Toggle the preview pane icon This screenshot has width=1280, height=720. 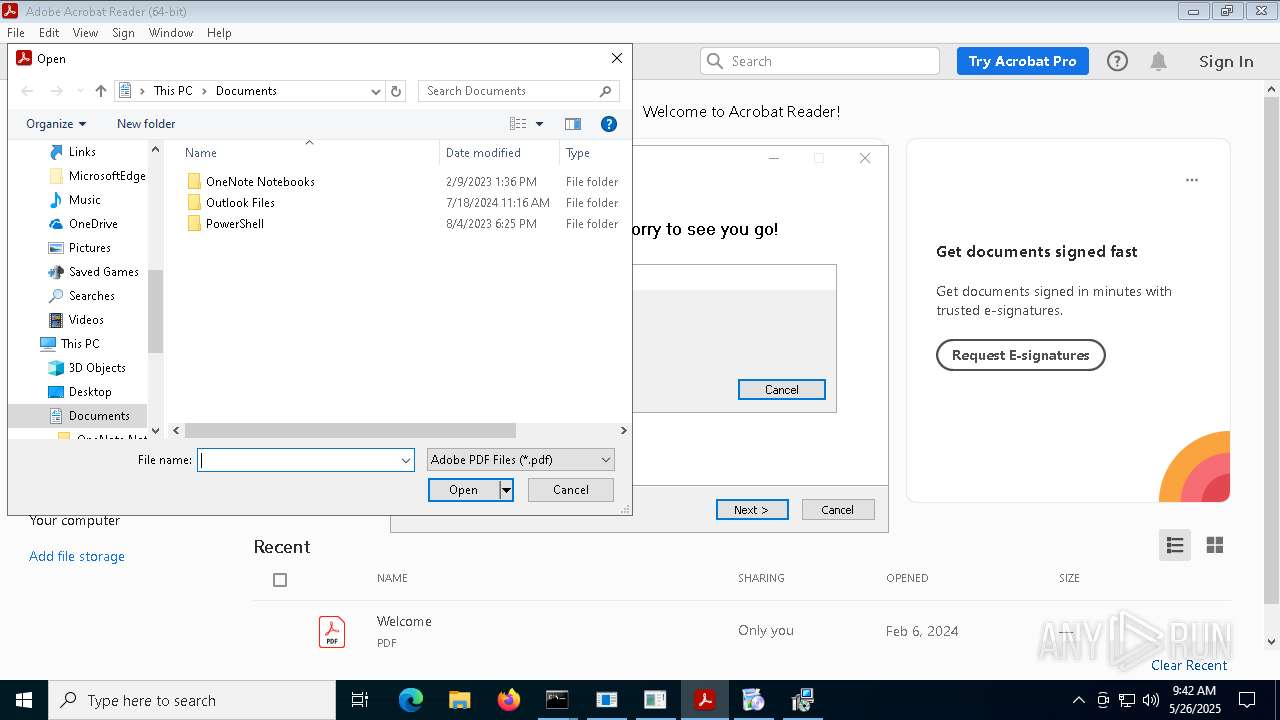tap(573, 124)
